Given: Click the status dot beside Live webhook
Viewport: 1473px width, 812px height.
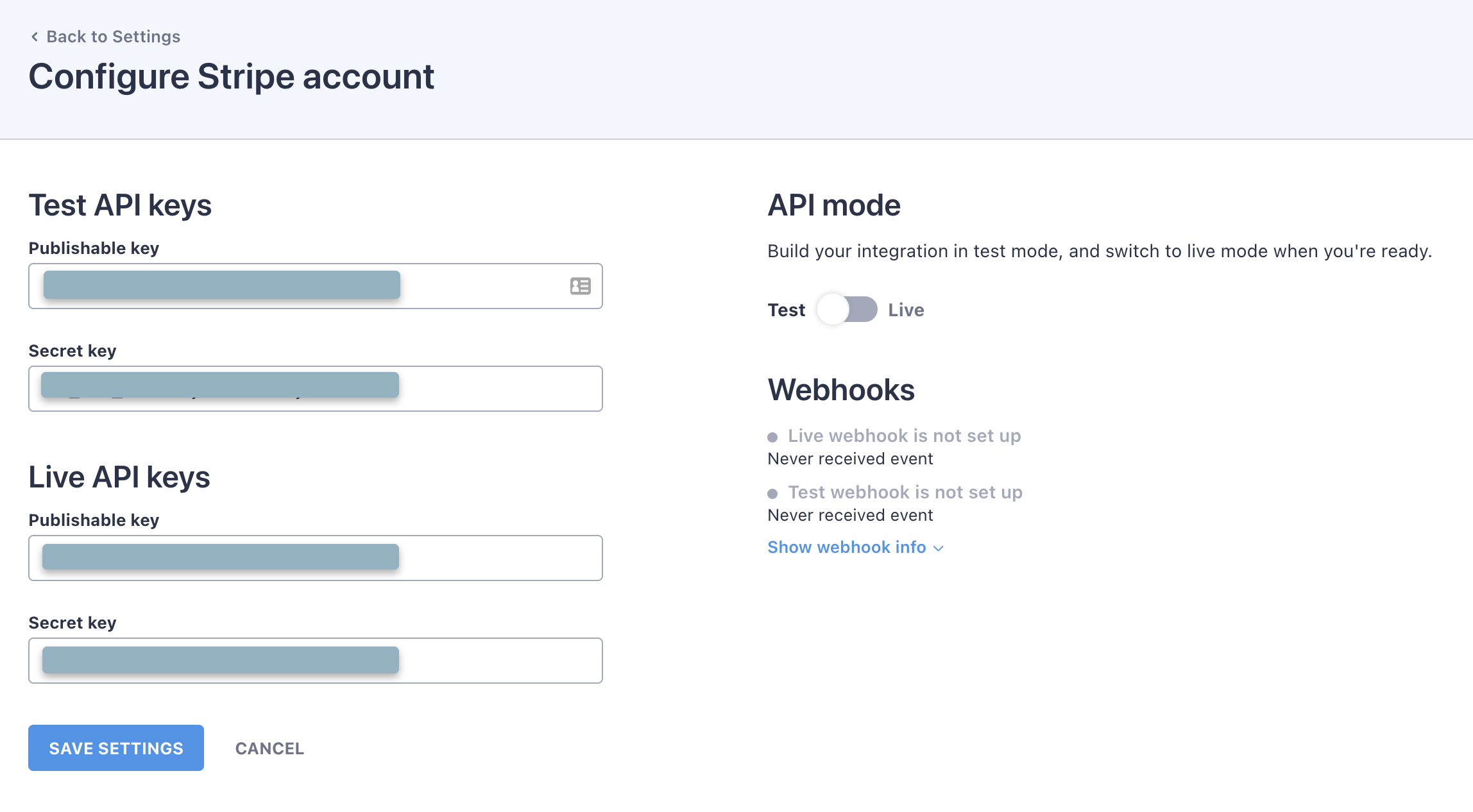Looking at the screenshot, I should 772,437.
